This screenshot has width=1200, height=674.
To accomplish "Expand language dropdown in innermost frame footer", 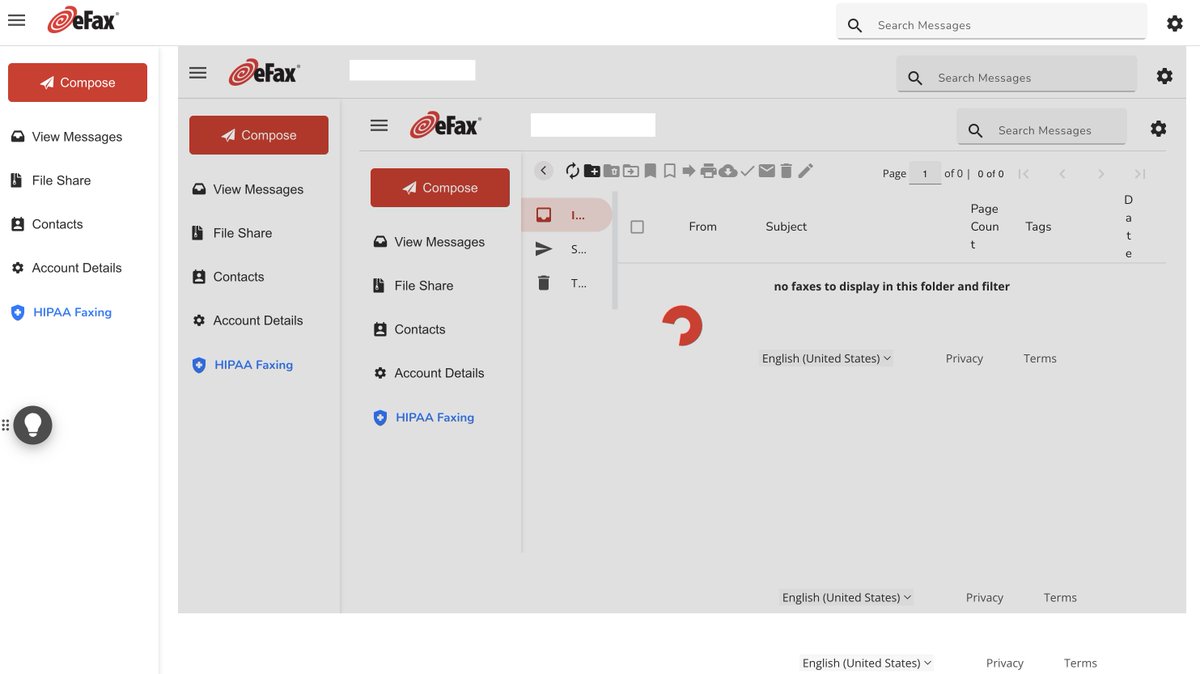I will [826, 358].
